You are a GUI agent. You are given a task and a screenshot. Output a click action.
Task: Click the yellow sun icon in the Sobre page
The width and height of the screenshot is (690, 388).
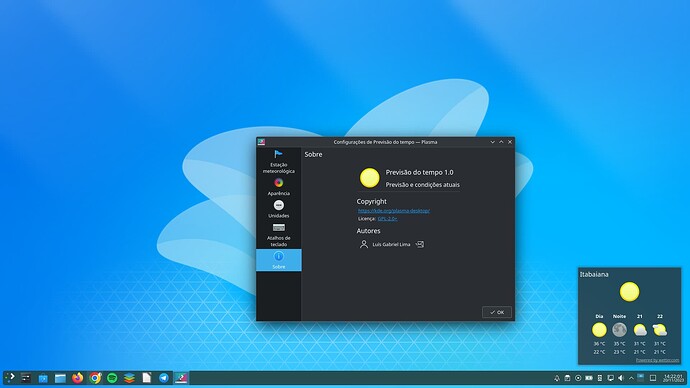tap(370, 178)
